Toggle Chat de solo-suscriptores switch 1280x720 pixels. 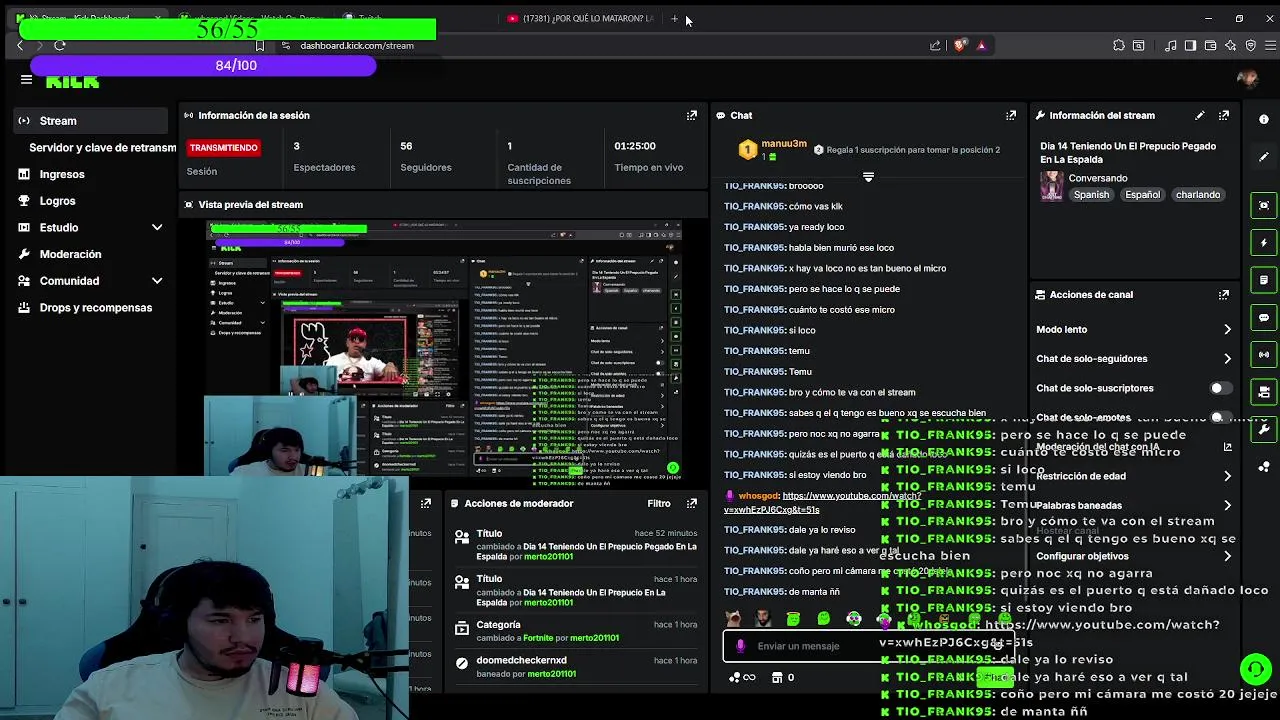tap(1221, 388)
